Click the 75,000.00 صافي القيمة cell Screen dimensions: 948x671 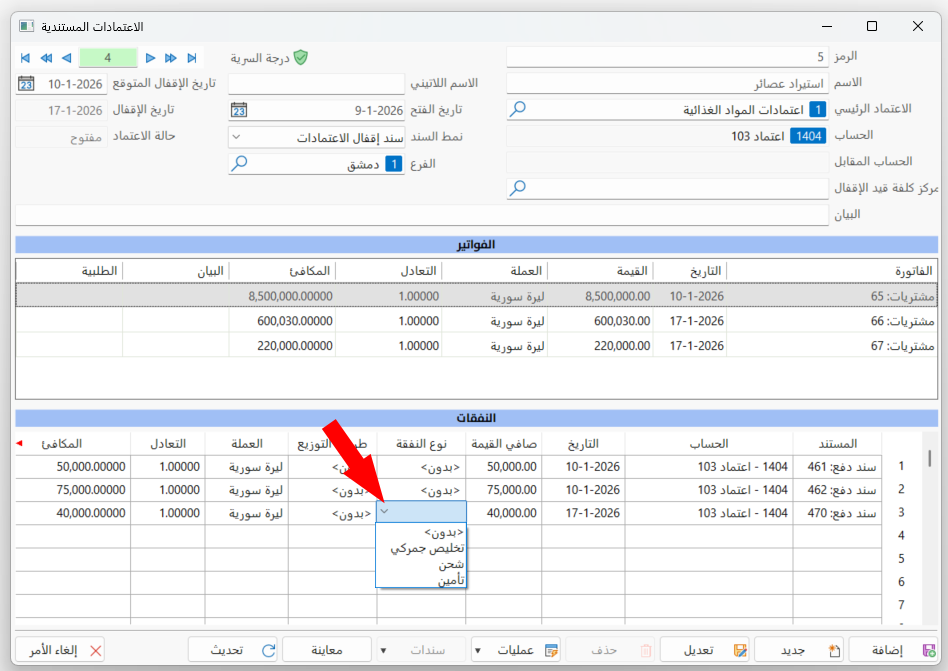click(x=504, y=490)
